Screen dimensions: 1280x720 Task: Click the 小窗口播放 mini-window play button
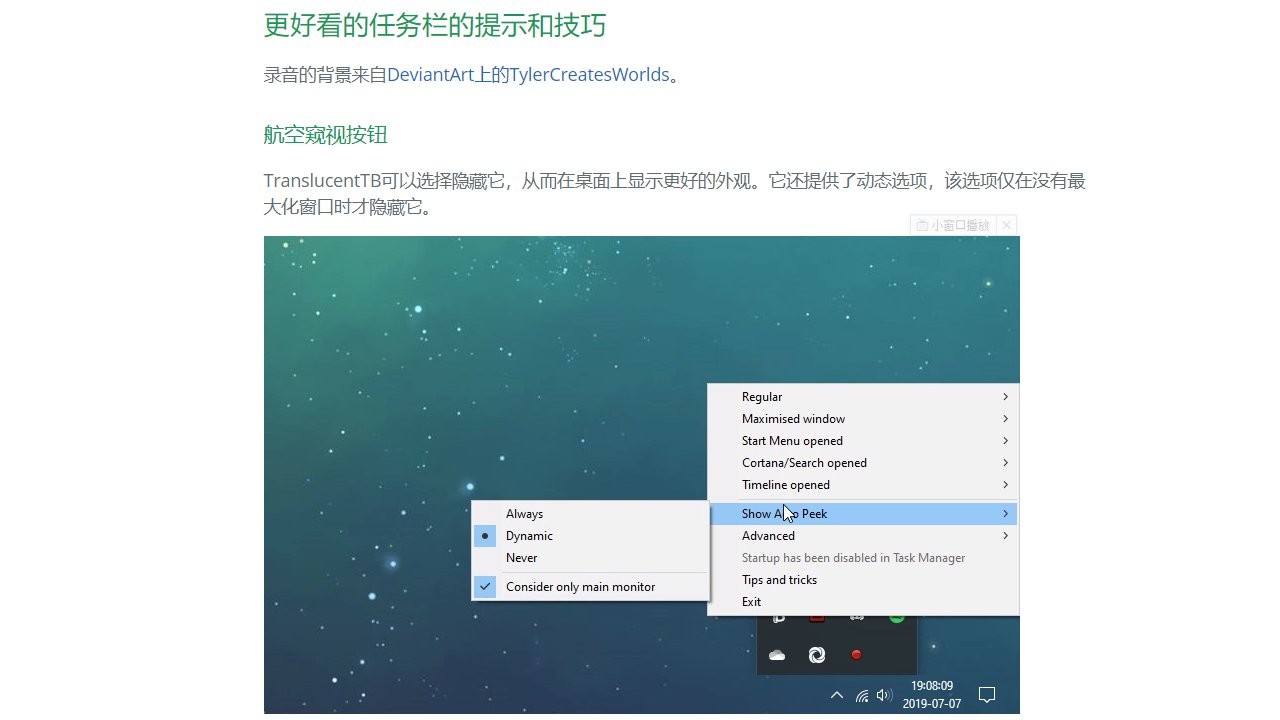953,225
